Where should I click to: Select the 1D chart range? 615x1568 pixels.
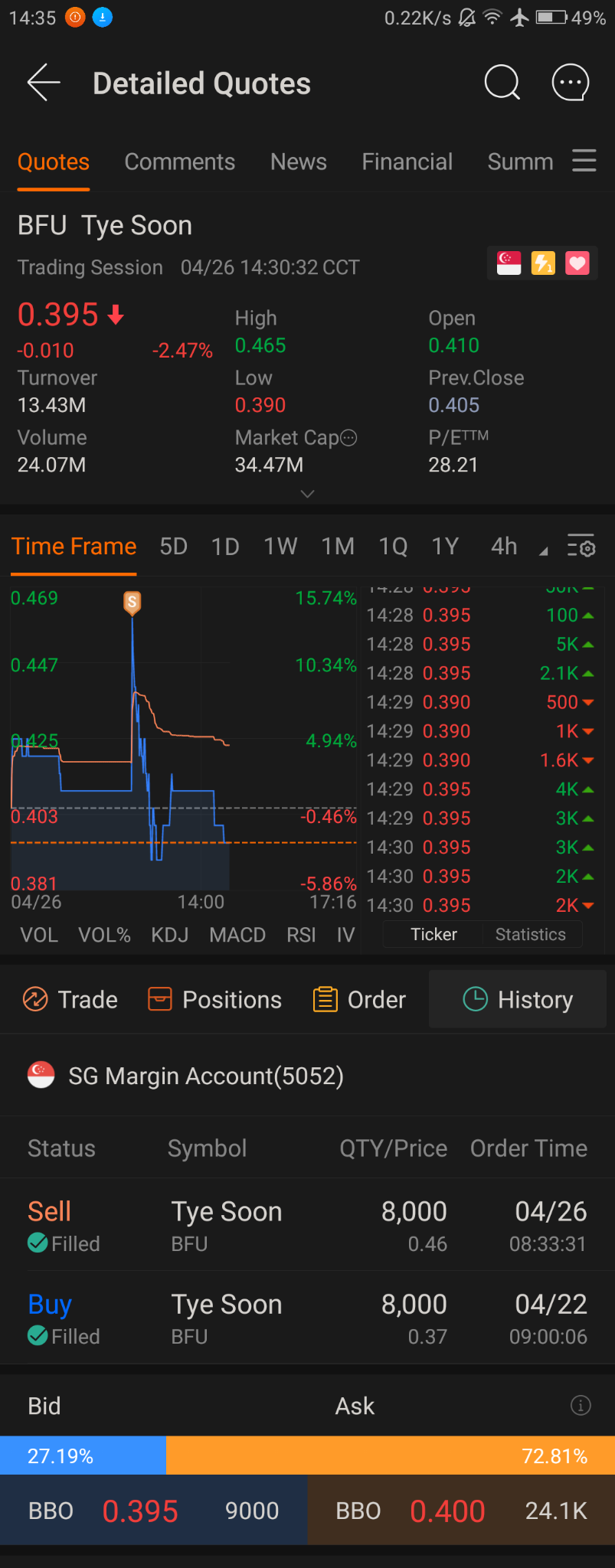coord(226,547)
